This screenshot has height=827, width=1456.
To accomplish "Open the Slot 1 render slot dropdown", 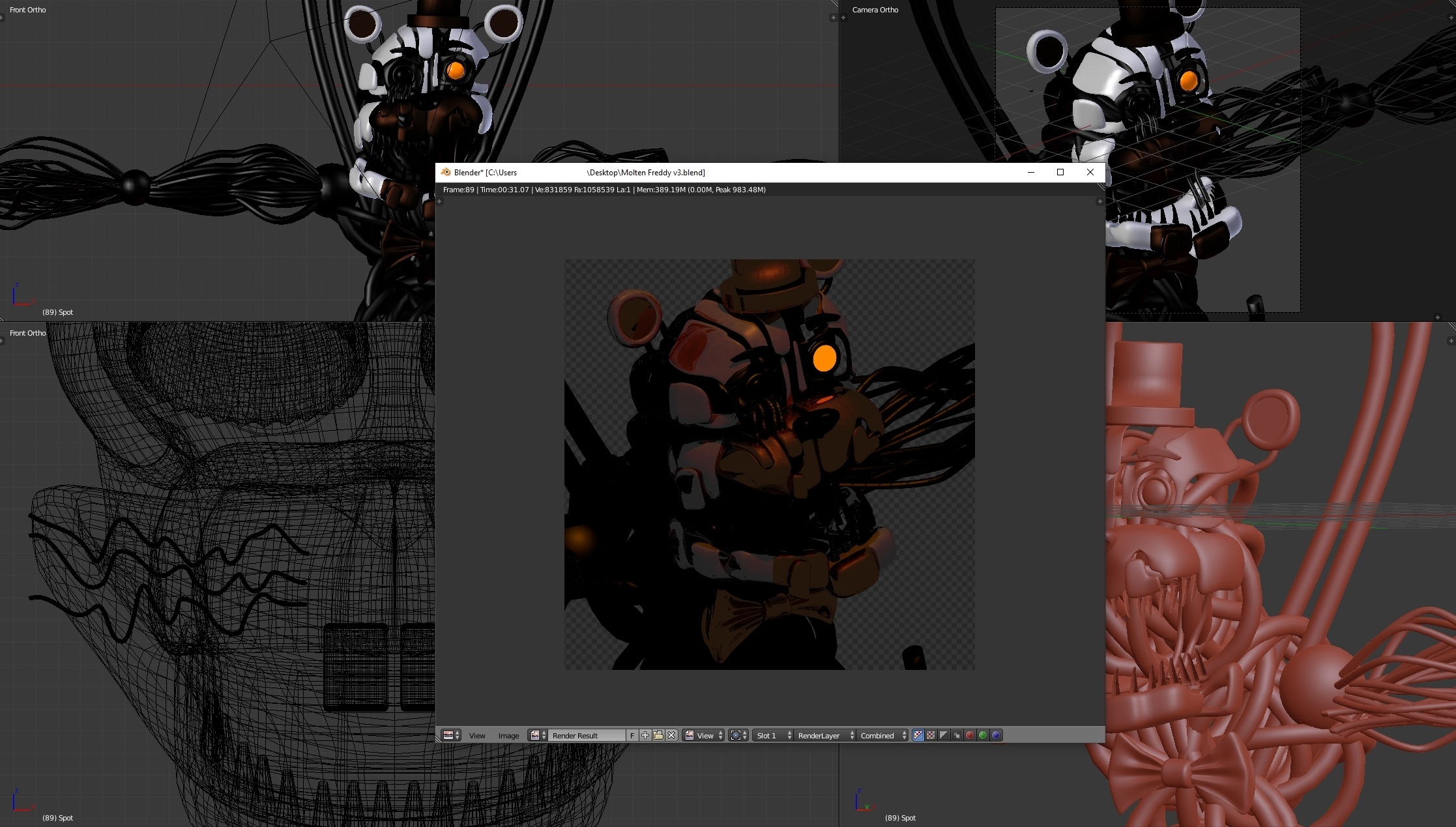I will point(773,735).
